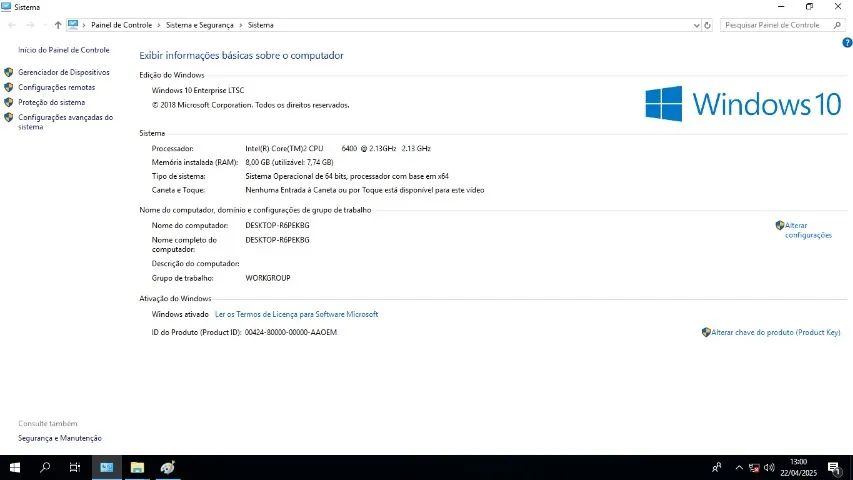This screenshot has width=853, height=480.
Task: Click the help question mark icon
Action: [847, 42]
